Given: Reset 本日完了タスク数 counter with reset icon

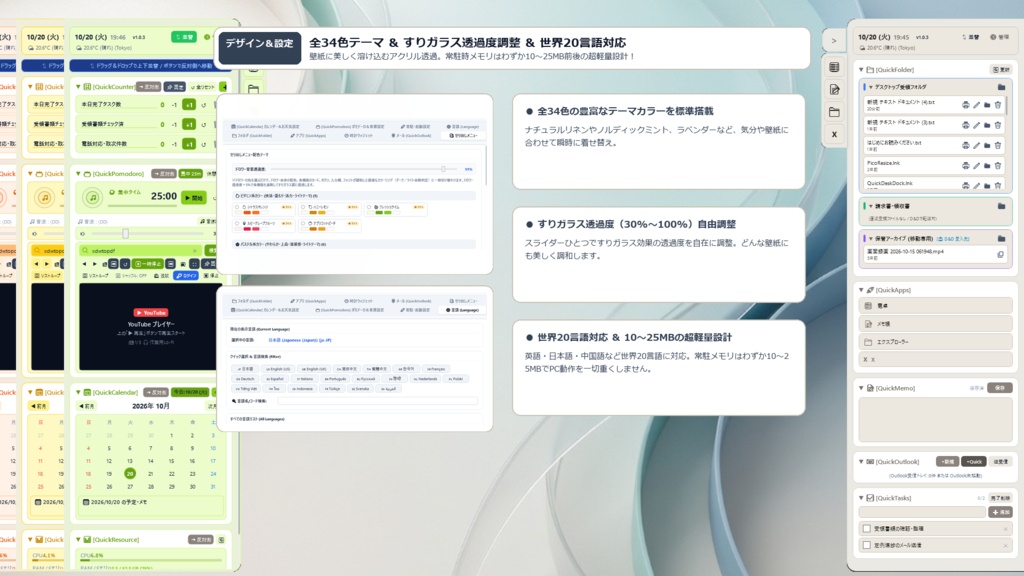Looking at the screenshot, I should (204, 104).
